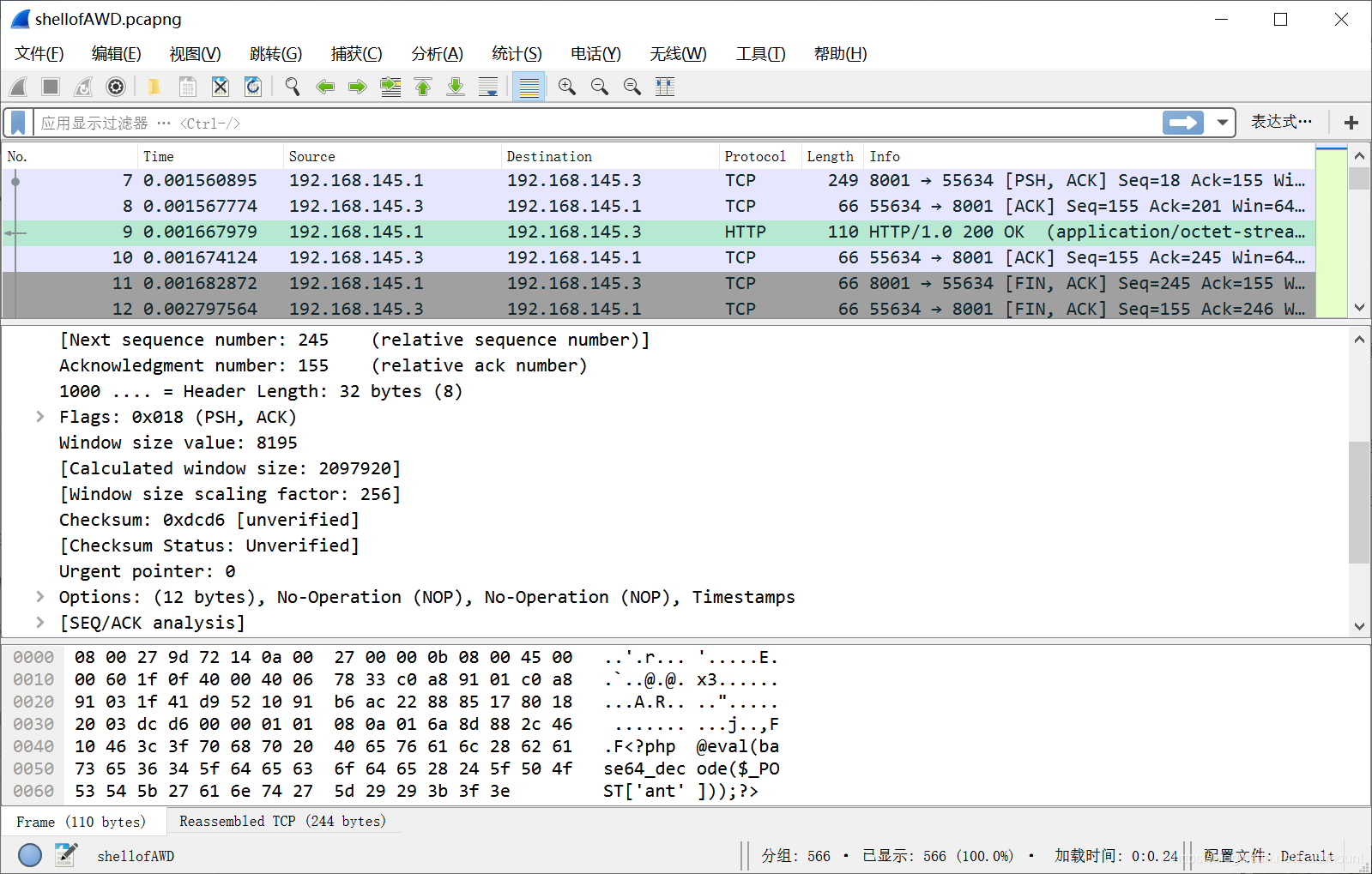1372x874 pixels.
Task: Sort packet list by Length column
Action: pos(833,156)
